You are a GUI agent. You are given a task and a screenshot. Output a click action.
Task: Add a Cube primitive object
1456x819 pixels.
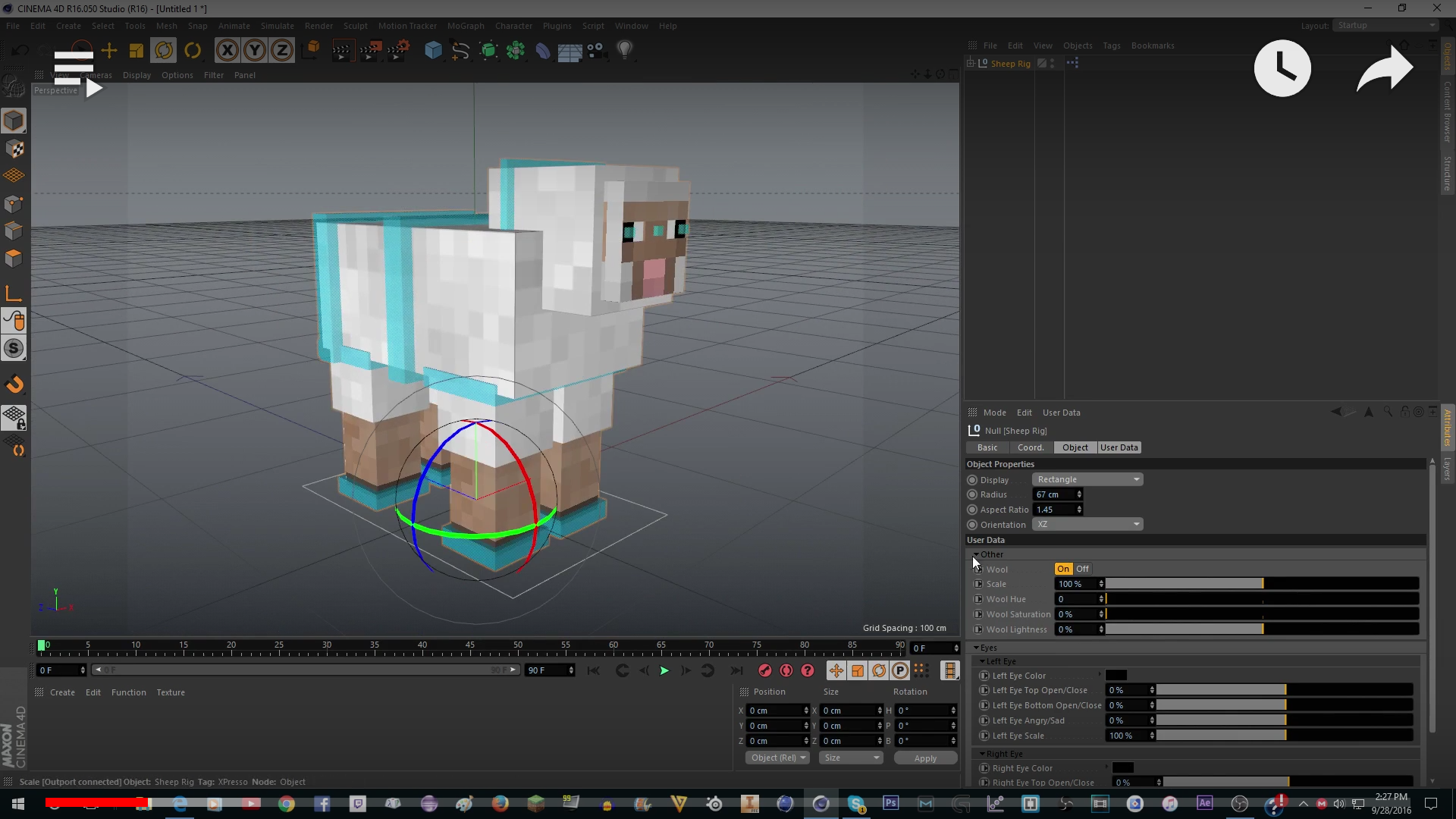coord(433,51)
